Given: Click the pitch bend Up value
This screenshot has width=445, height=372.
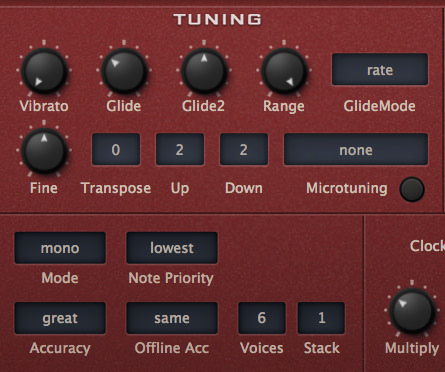Looking at the screenshot, I should [x=180, y=149].
